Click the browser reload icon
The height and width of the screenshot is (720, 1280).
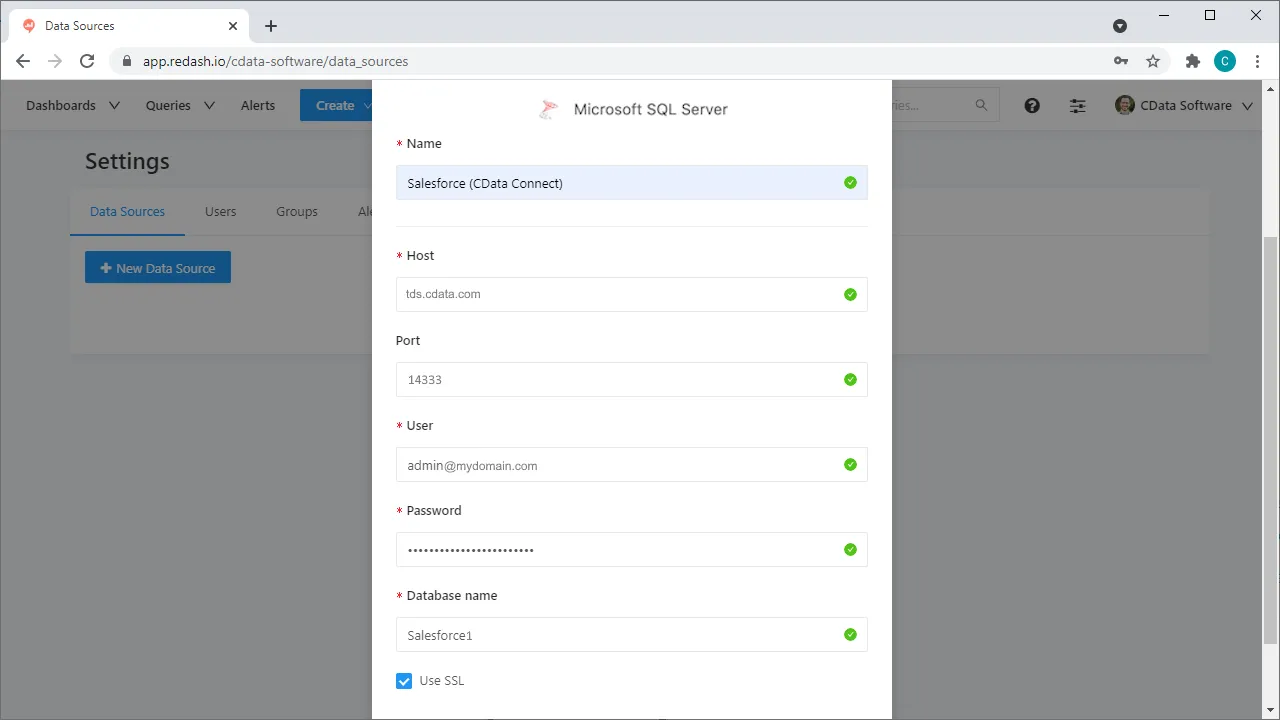click(87, 61)
